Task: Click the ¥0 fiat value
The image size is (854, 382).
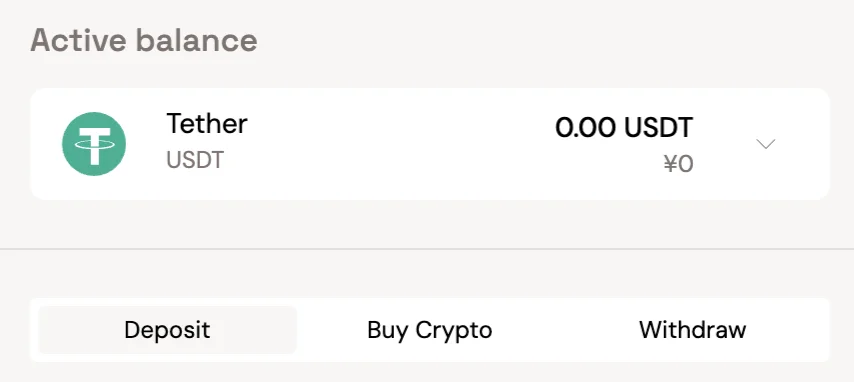Action: click(x=679, y=164)
